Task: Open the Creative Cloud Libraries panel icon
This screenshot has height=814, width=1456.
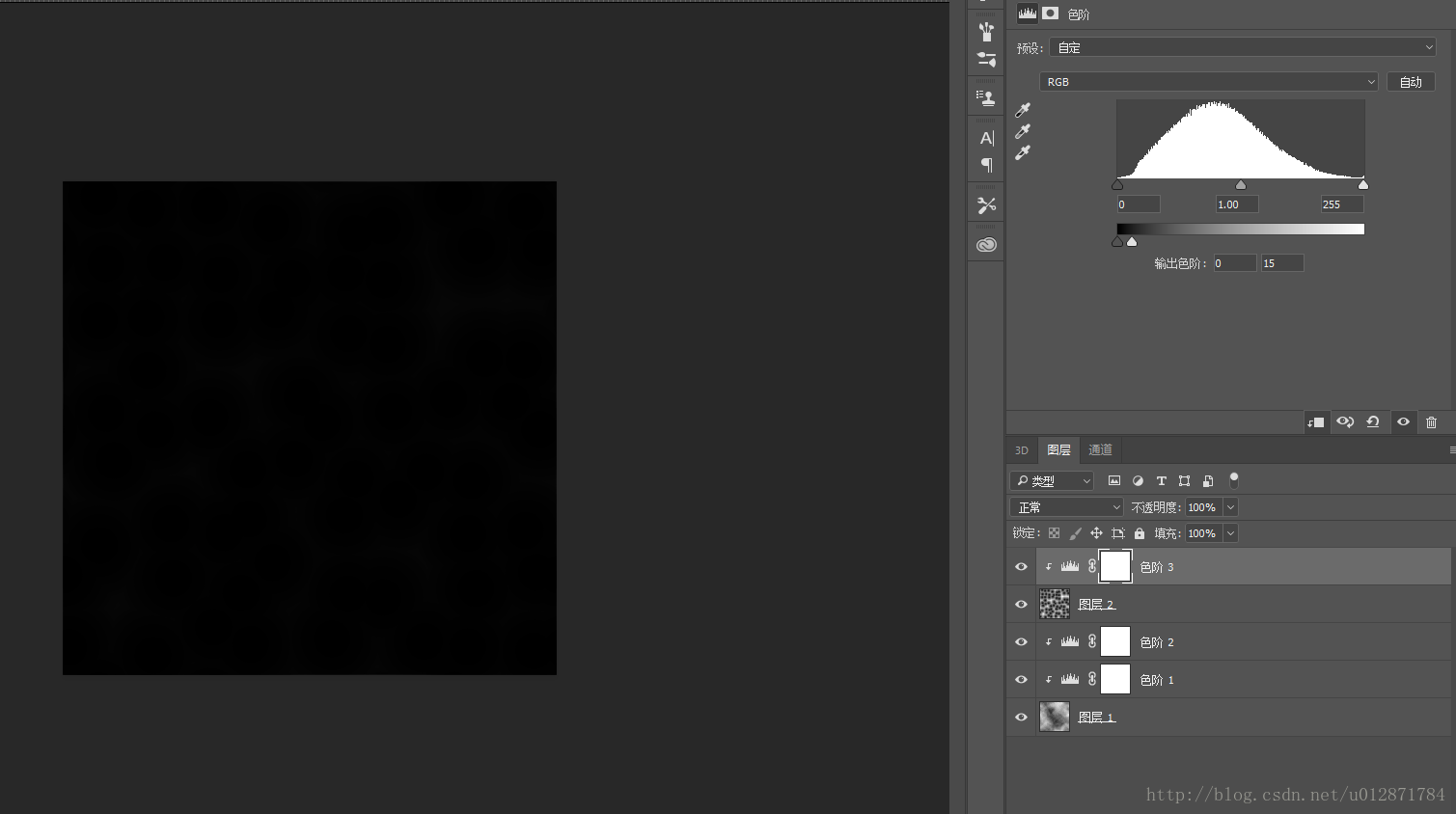Action: pos(986,245)
